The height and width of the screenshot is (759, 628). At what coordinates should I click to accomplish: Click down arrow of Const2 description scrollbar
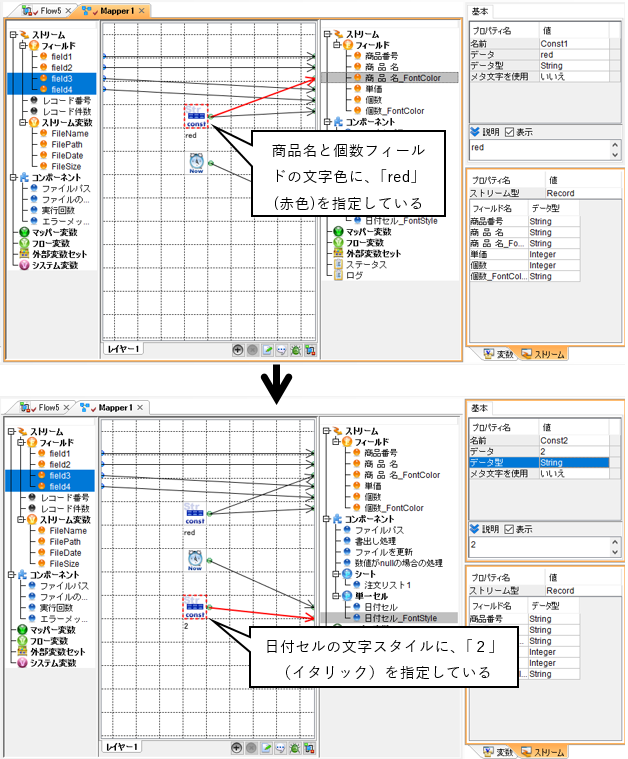pyautogui.click(x=615, y=552)
